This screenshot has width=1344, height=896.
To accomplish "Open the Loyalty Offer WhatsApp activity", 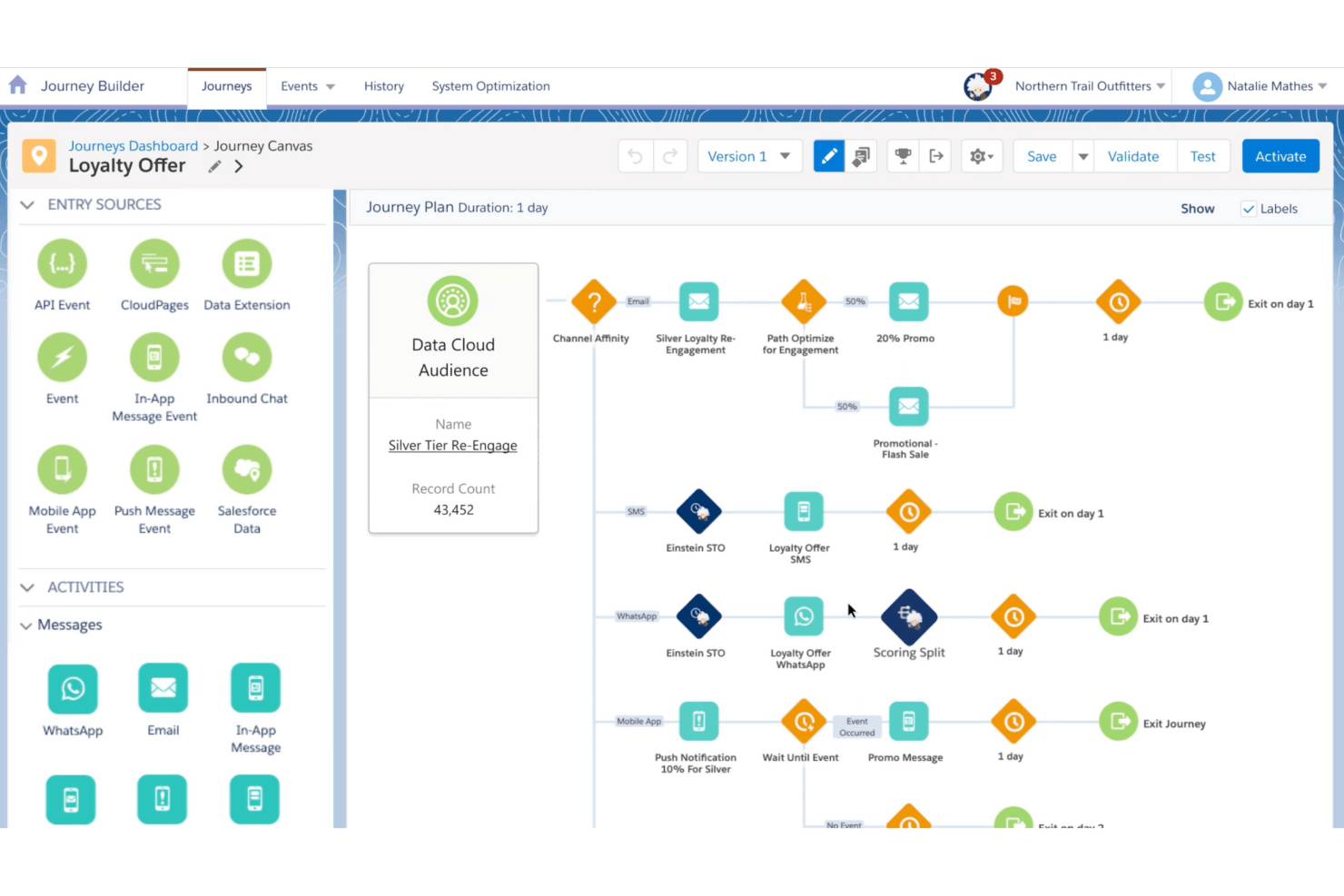I will tap(804, 616).
